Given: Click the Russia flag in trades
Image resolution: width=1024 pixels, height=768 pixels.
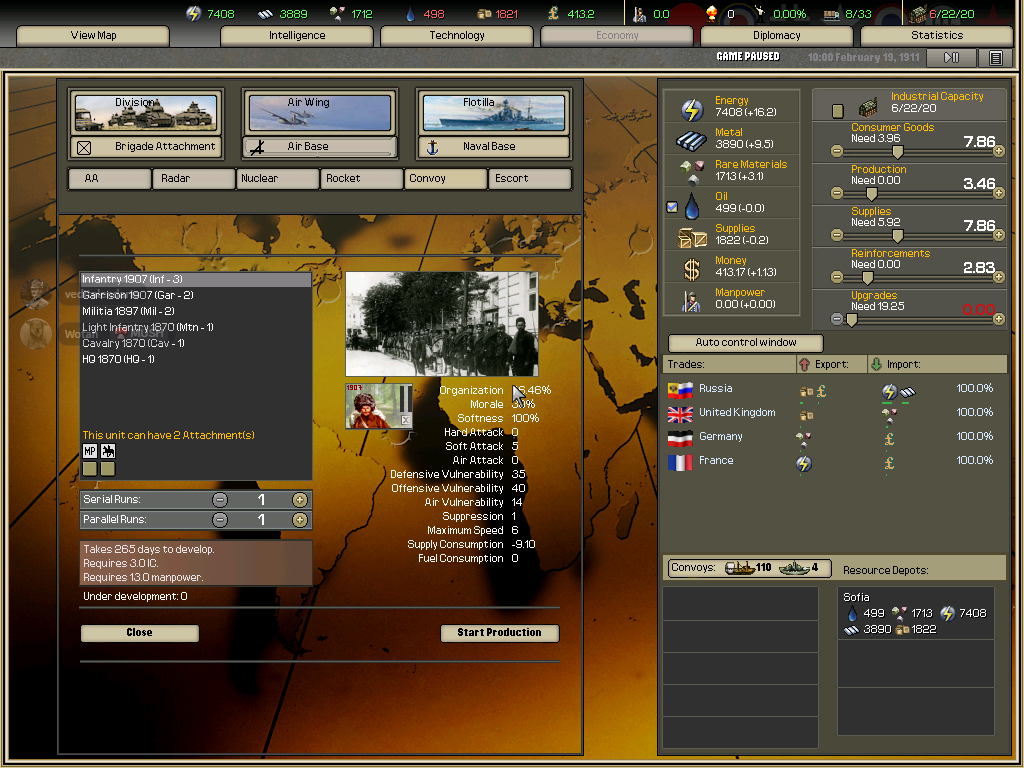Looking at the screenshot, I should [x=680, y=391].
